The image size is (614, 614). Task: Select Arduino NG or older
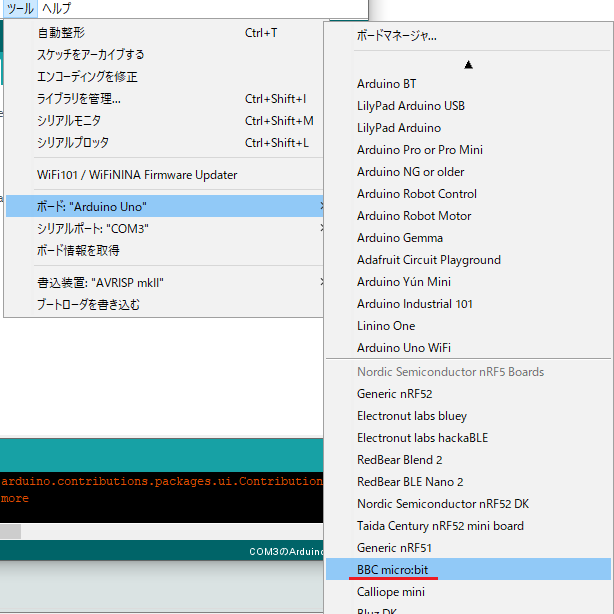tap(468, 172)
